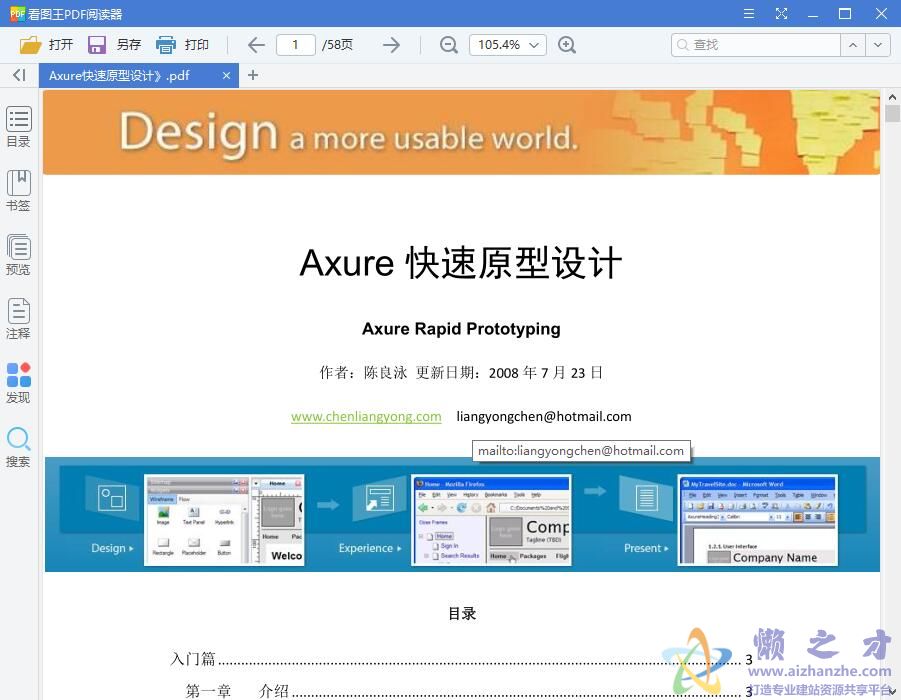Open the 搜索 search panel
The width and height of the screenshot is (901, 700).
(x=18, y=447)
